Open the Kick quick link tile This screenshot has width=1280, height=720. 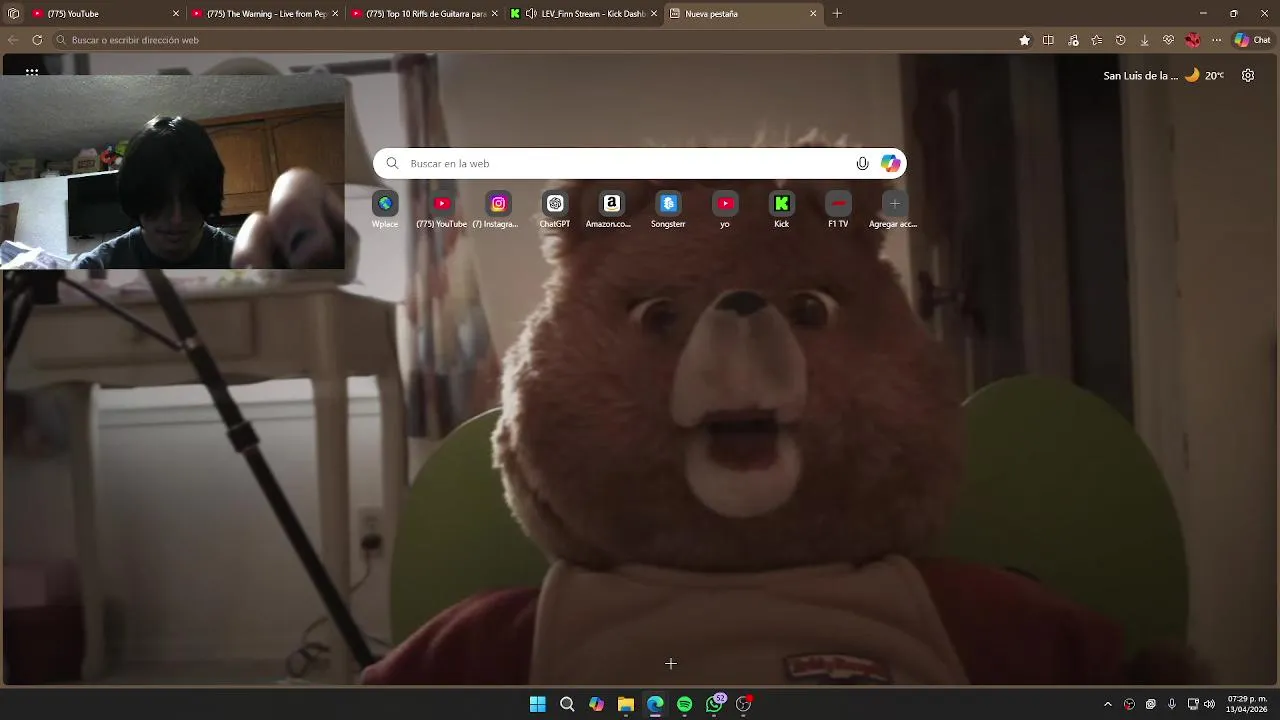point(782,209)
